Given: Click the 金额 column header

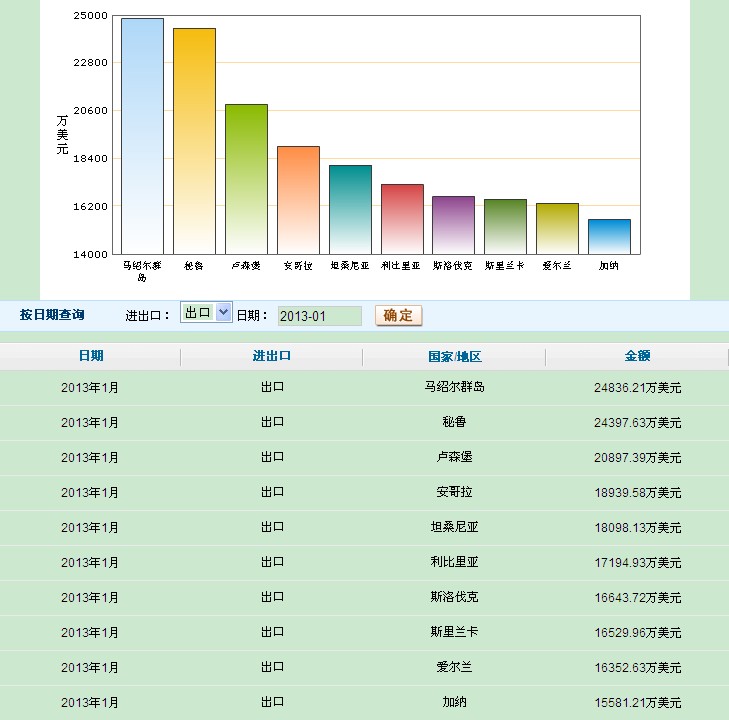Looking at the screenshot, I should pyautogui.click(x=637, y=356).
